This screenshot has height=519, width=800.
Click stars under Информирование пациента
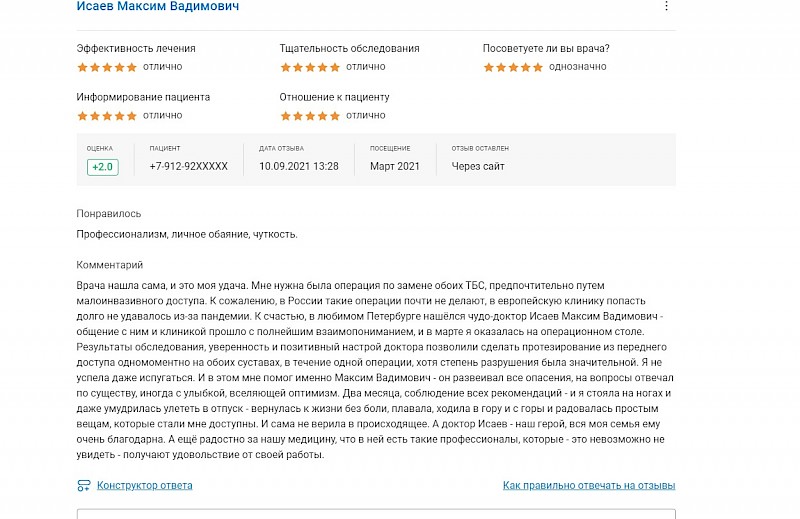107,116
